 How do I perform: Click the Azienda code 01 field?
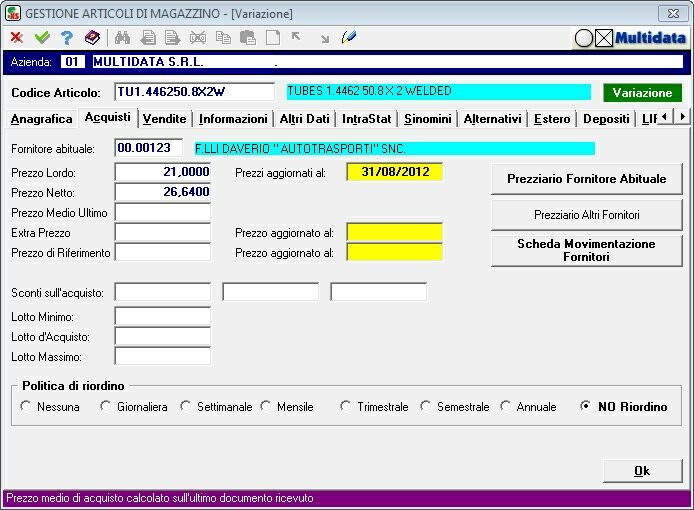[73, 62]
